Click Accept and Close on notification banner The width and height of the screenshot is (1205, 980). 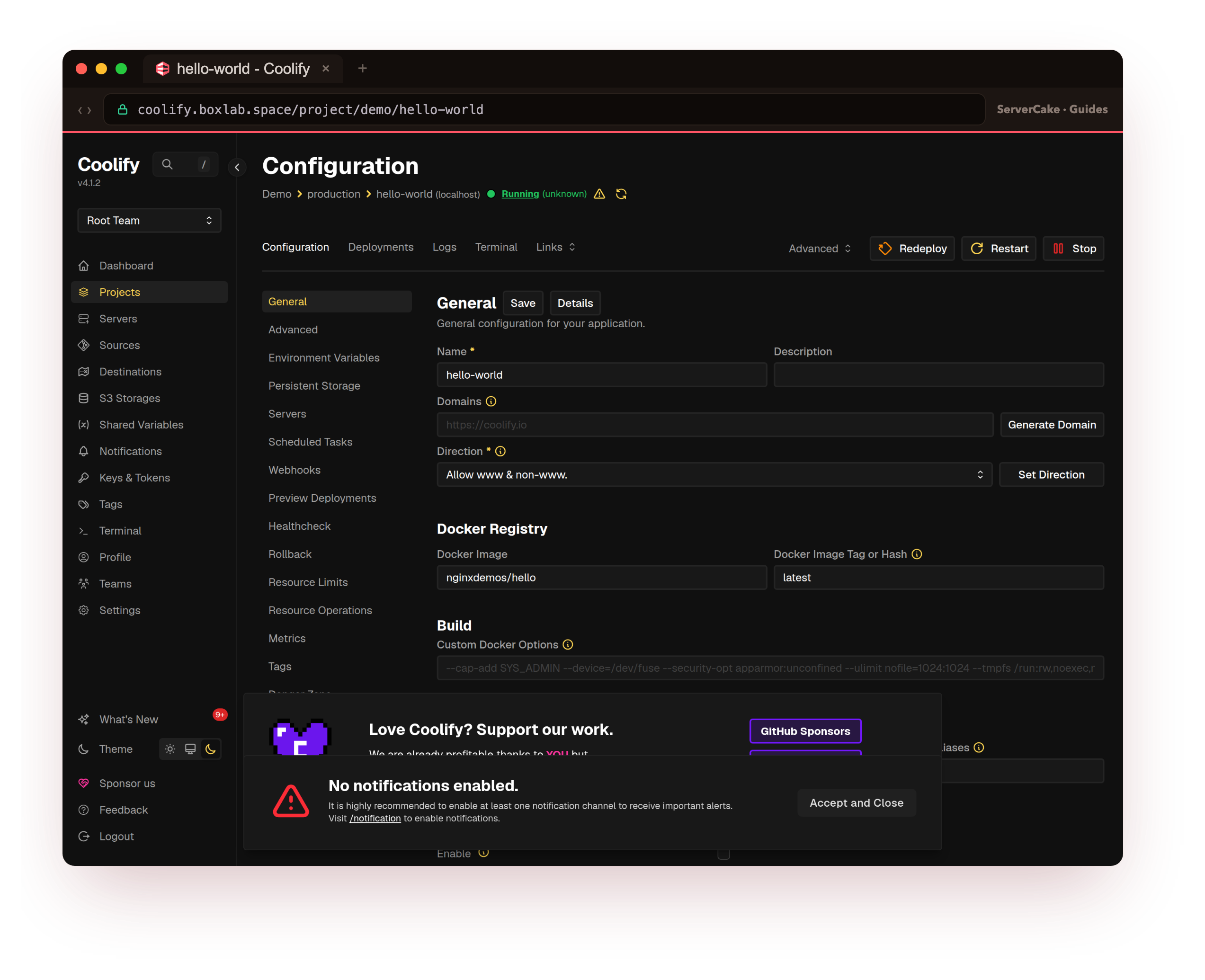click(856, 803)
